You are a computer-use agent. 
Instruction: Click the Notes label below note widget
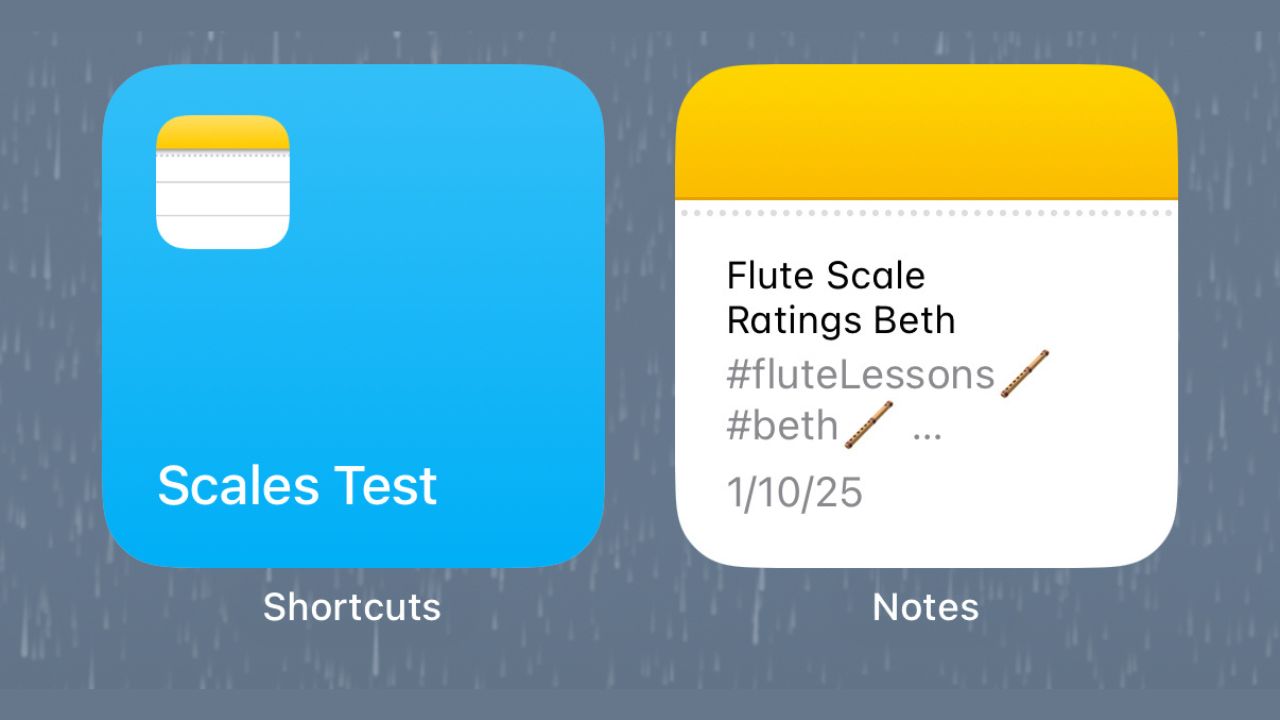point(926,607)
